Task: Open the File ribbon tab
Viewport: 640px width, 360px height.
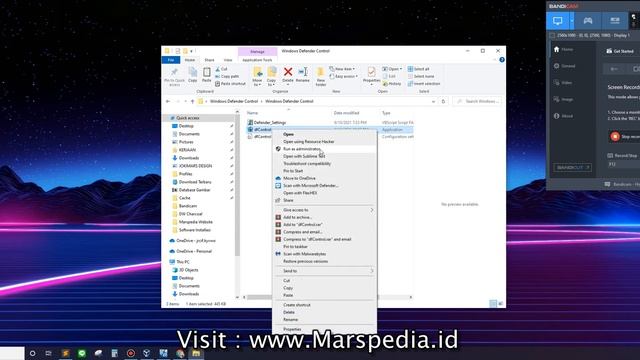Action: [x=171, y=60]
